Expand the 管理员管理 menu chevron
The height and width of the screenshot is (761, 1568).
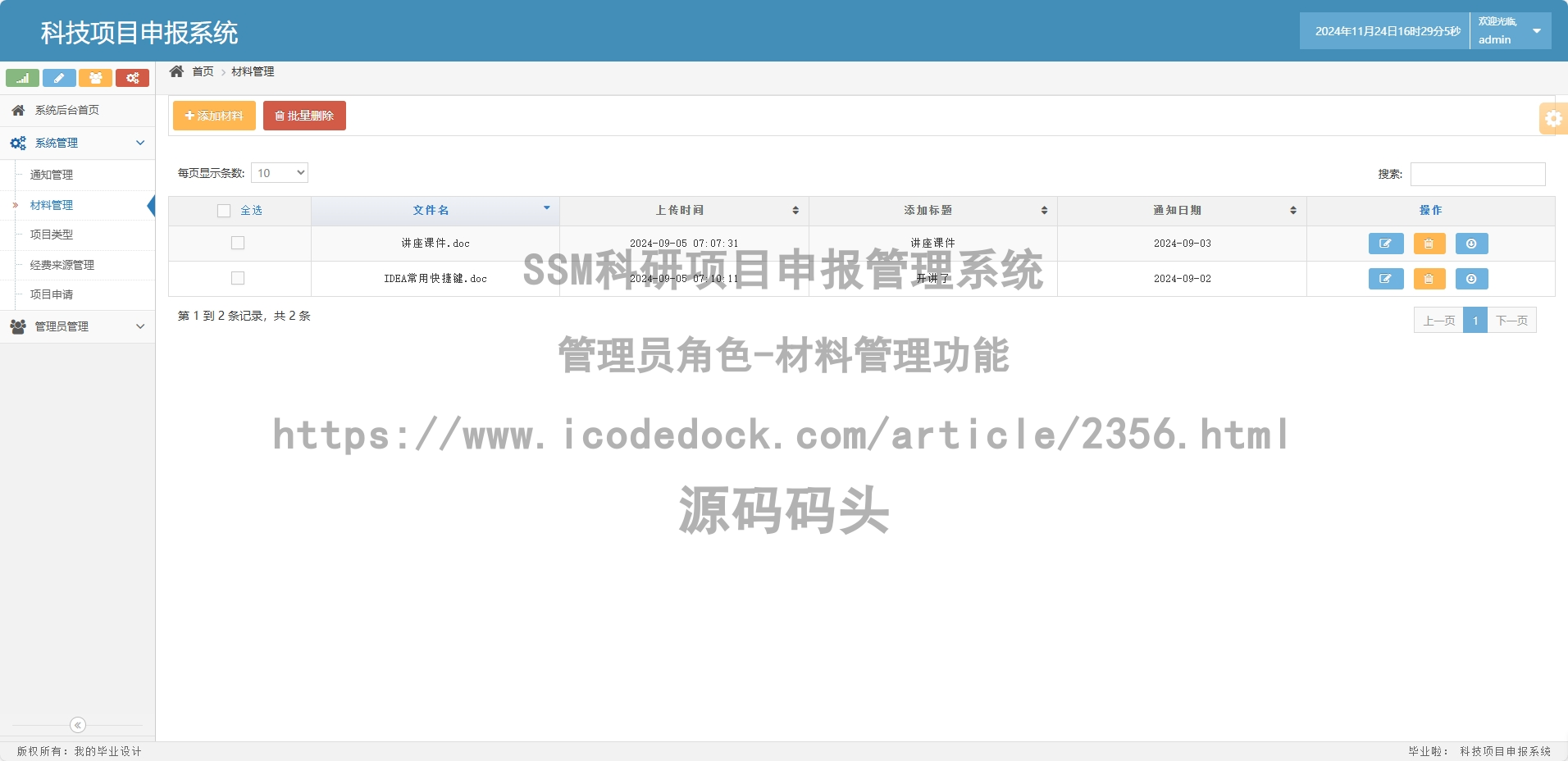click(x=140, y=326)
